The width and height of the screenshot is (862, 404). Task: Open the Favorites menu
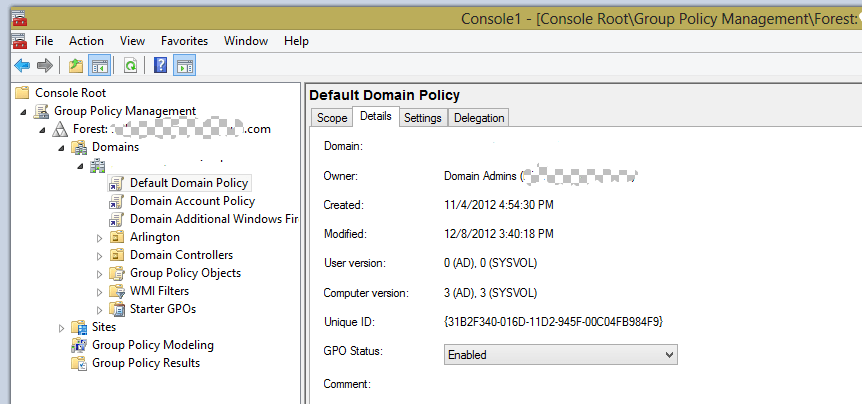184,41
